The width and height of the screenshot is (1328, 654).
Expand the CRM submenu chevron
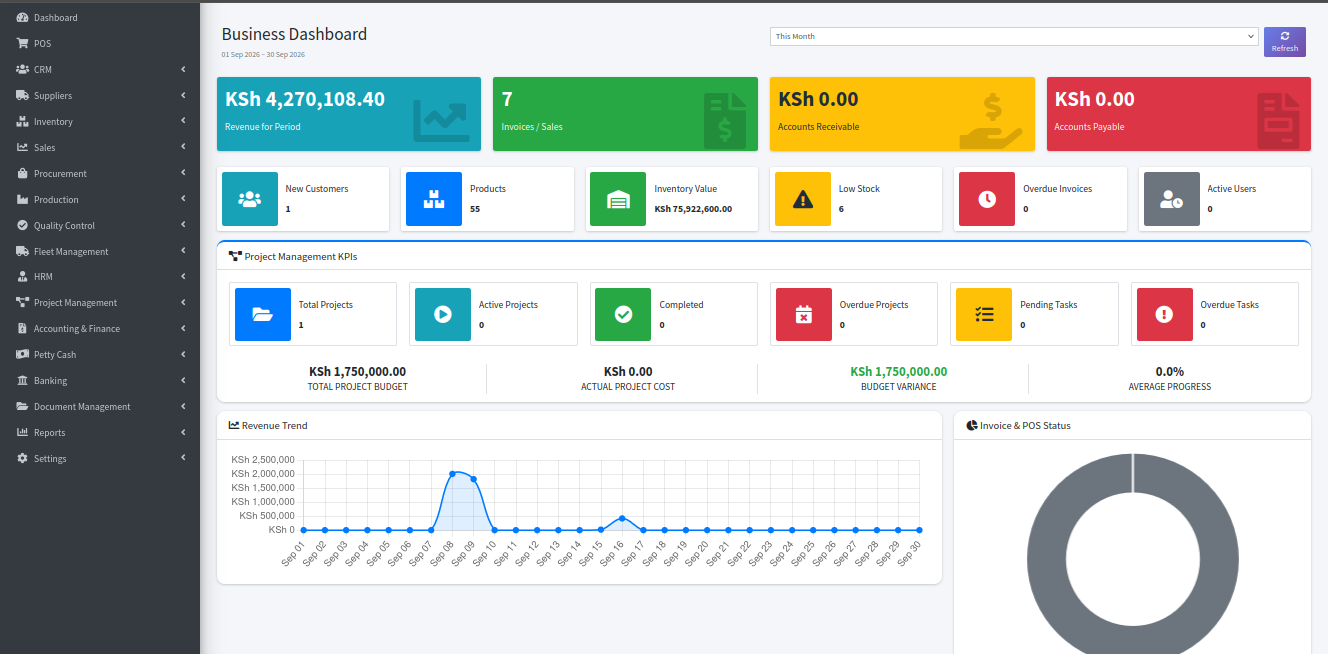[184, 70]
